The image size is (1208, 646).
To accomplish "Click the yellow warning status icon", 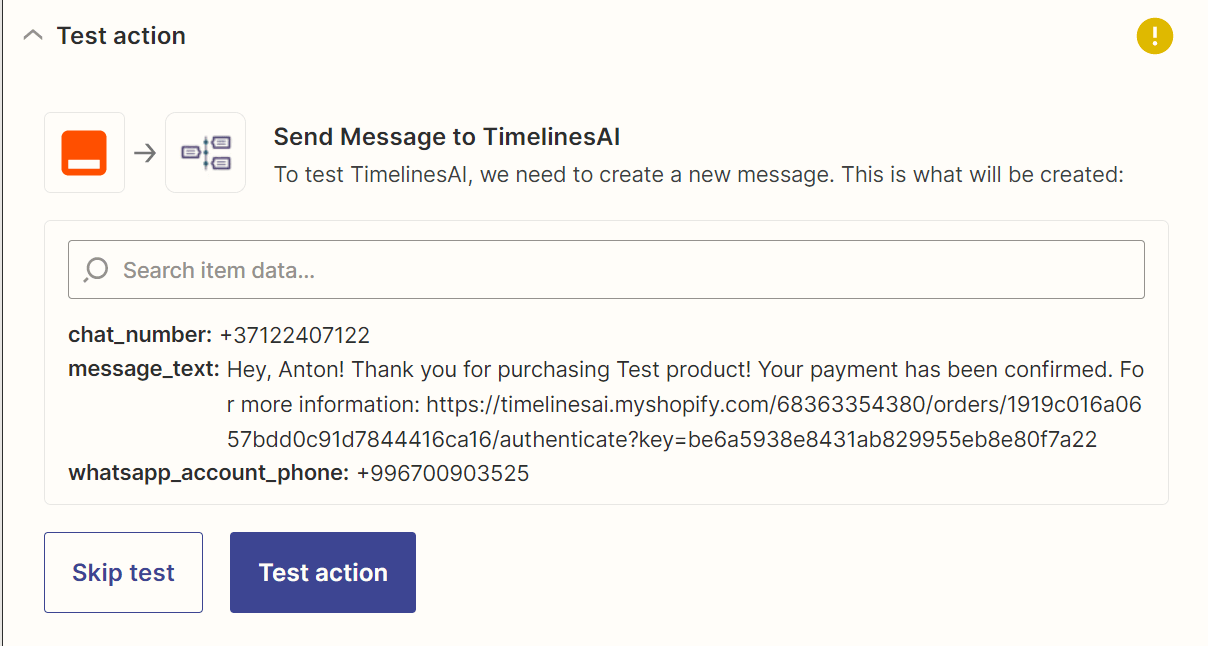I will point(1154,37).
